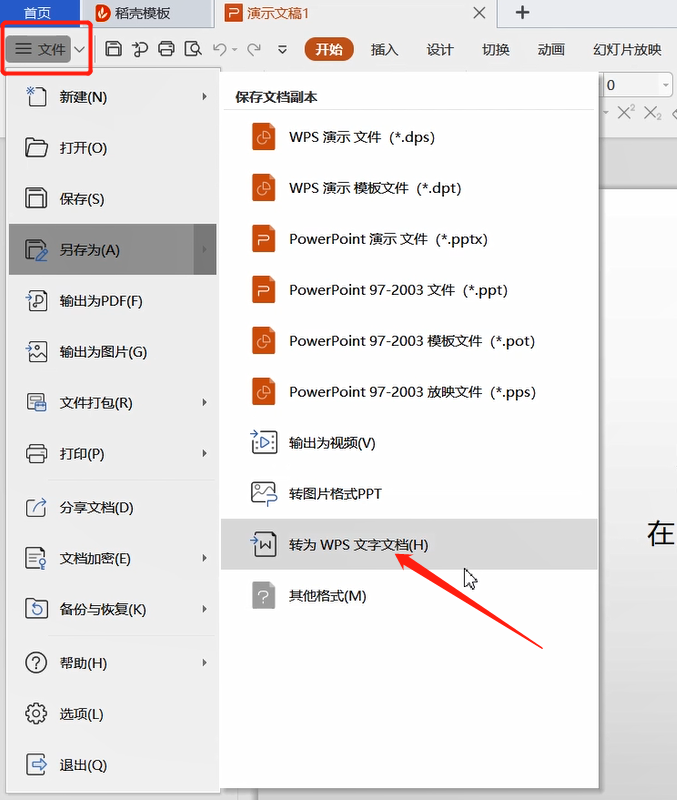Choose 输出为PDF(F) menu entry
The image size is (677, 800).
[113, 301]
